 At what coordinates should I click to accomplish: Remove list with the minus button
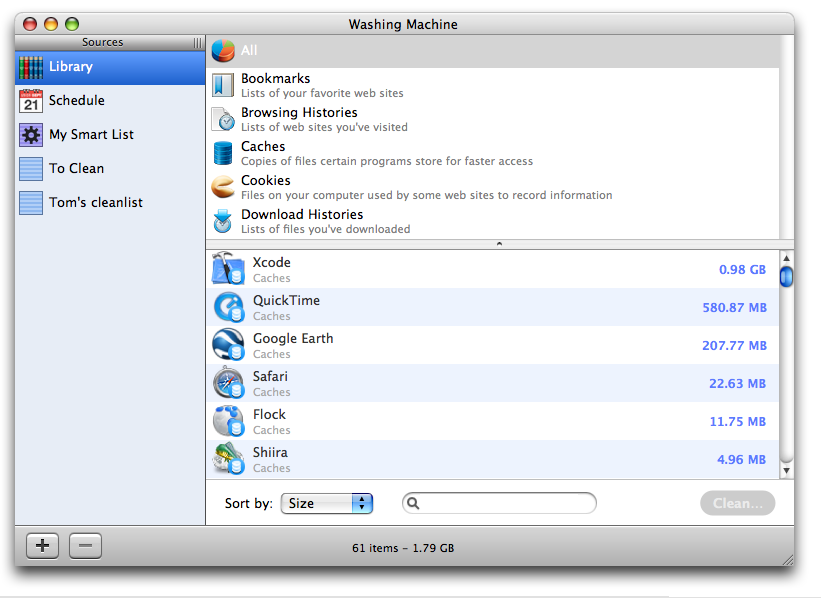(x=85, y=546)
